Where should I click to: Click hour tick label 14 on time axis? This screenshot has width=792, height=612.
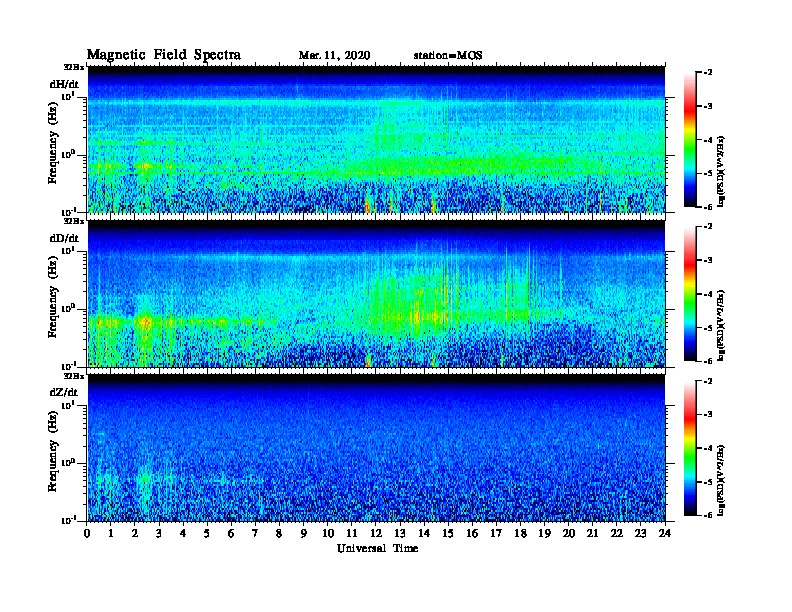[x=424, y=533]
